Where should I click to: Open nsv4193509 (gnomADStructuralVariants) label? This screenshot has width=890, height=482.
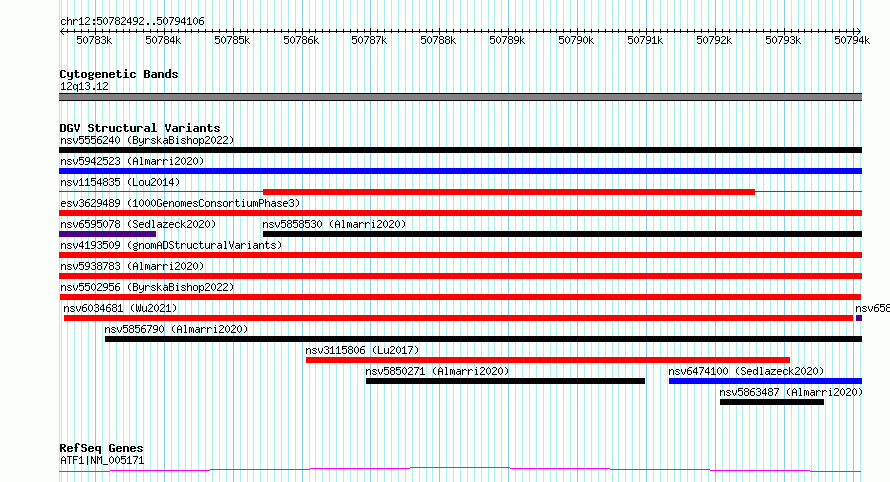171,245
